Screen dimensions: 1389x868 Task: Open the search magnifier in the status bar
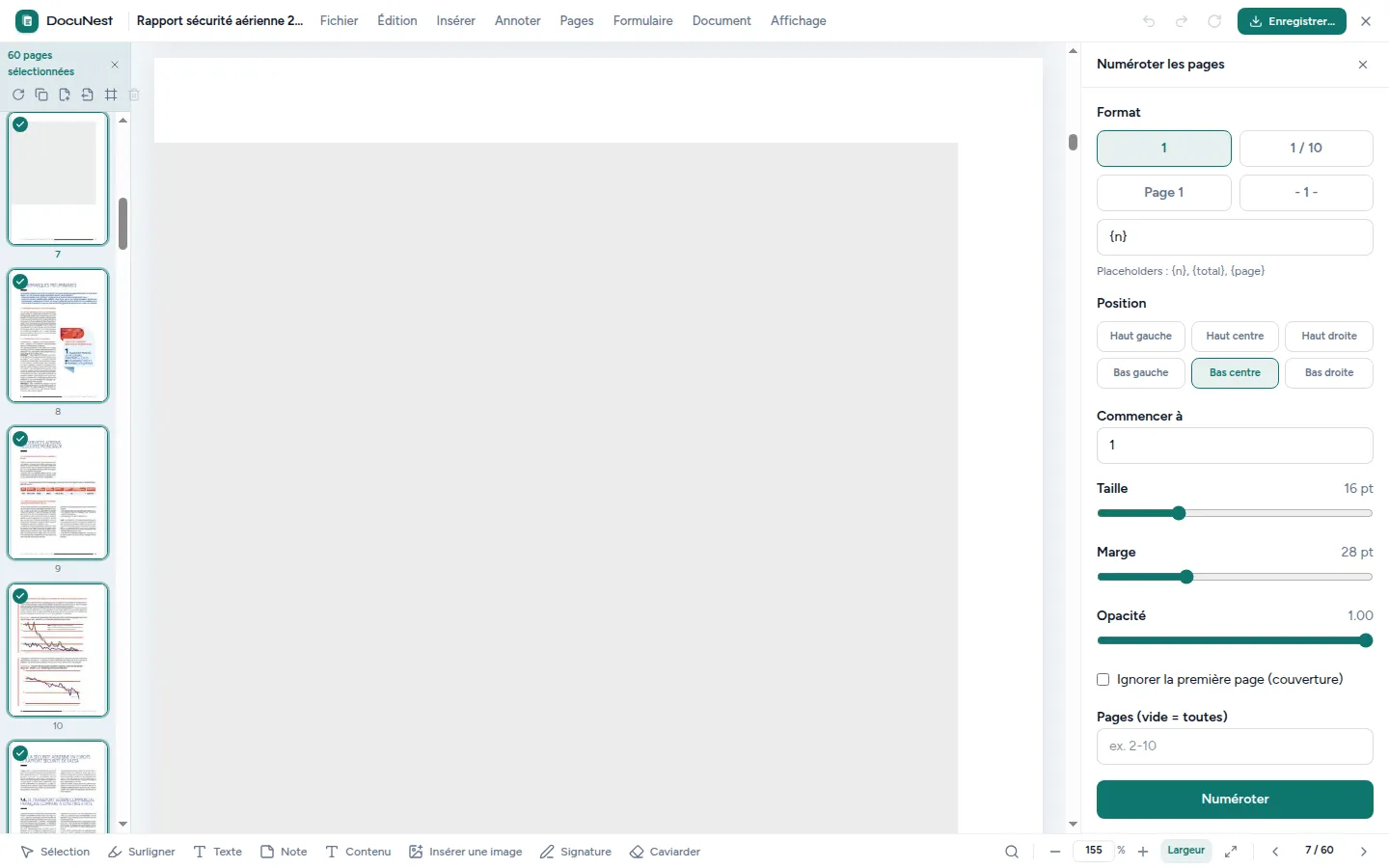(1012, 852)
